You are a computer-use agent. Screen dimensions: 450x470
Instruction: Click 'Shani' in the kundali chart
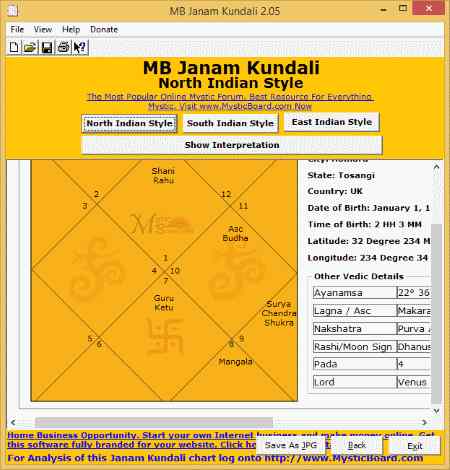[163, 171]
